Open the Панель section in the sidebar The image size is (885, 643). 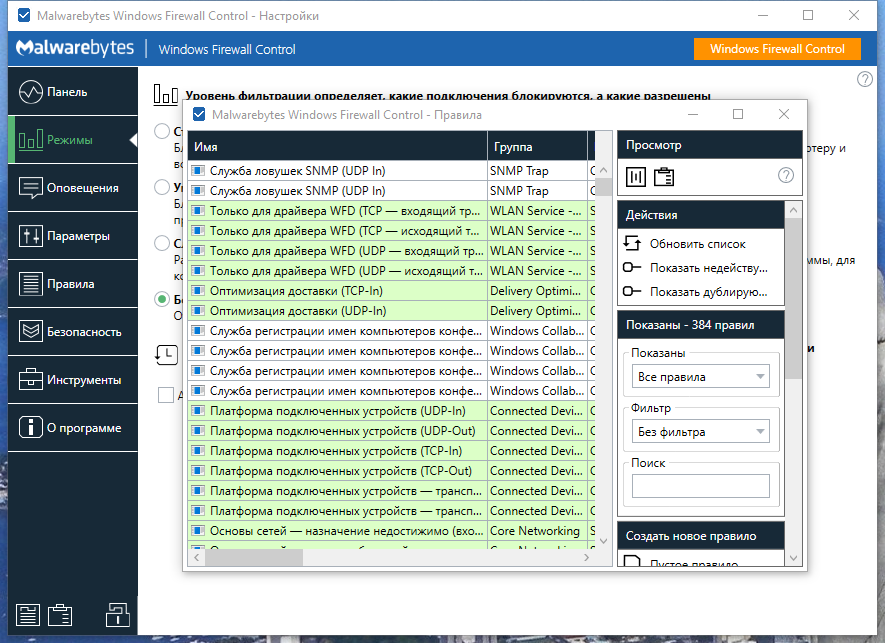point(73,91)
